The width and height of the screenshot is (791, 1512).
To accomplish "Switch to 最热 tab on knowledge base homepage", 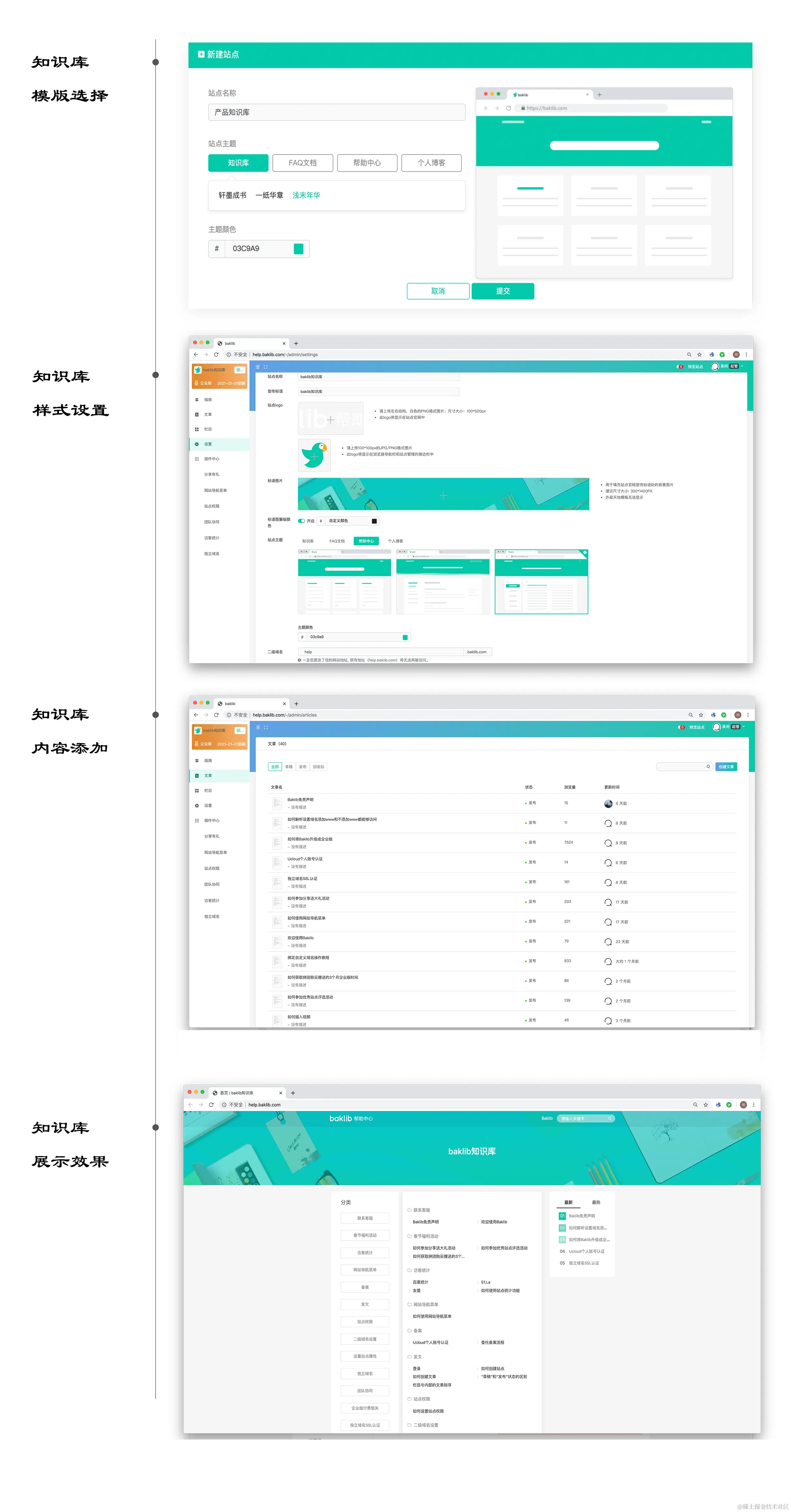I will pos(596,1203).
